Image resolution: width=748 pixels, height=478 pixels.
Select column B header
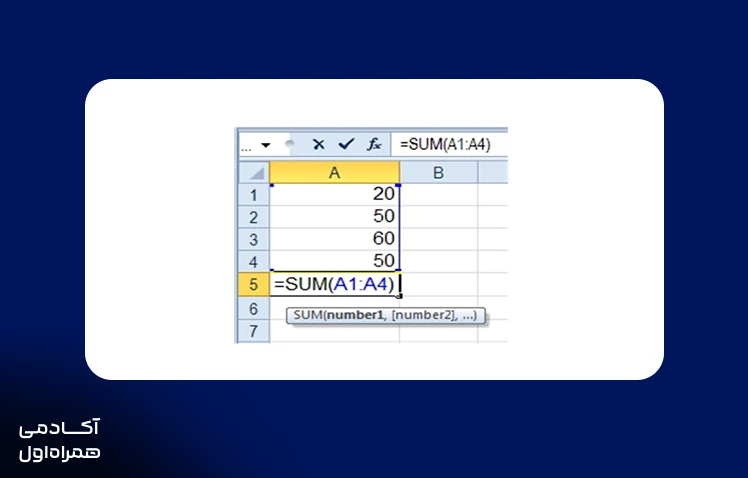438,172
